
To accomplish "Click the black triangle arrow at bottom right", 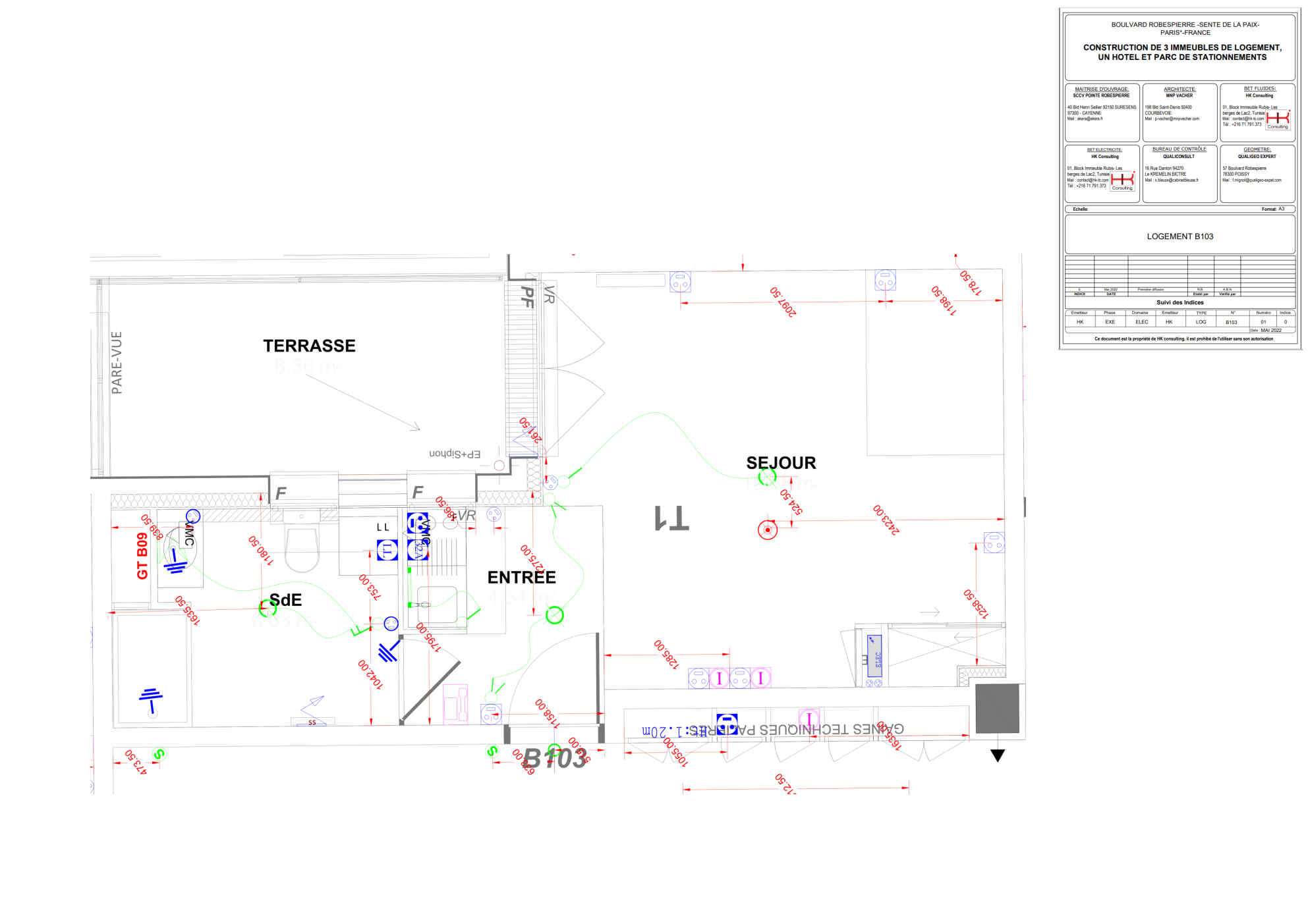I will (998, 755).
